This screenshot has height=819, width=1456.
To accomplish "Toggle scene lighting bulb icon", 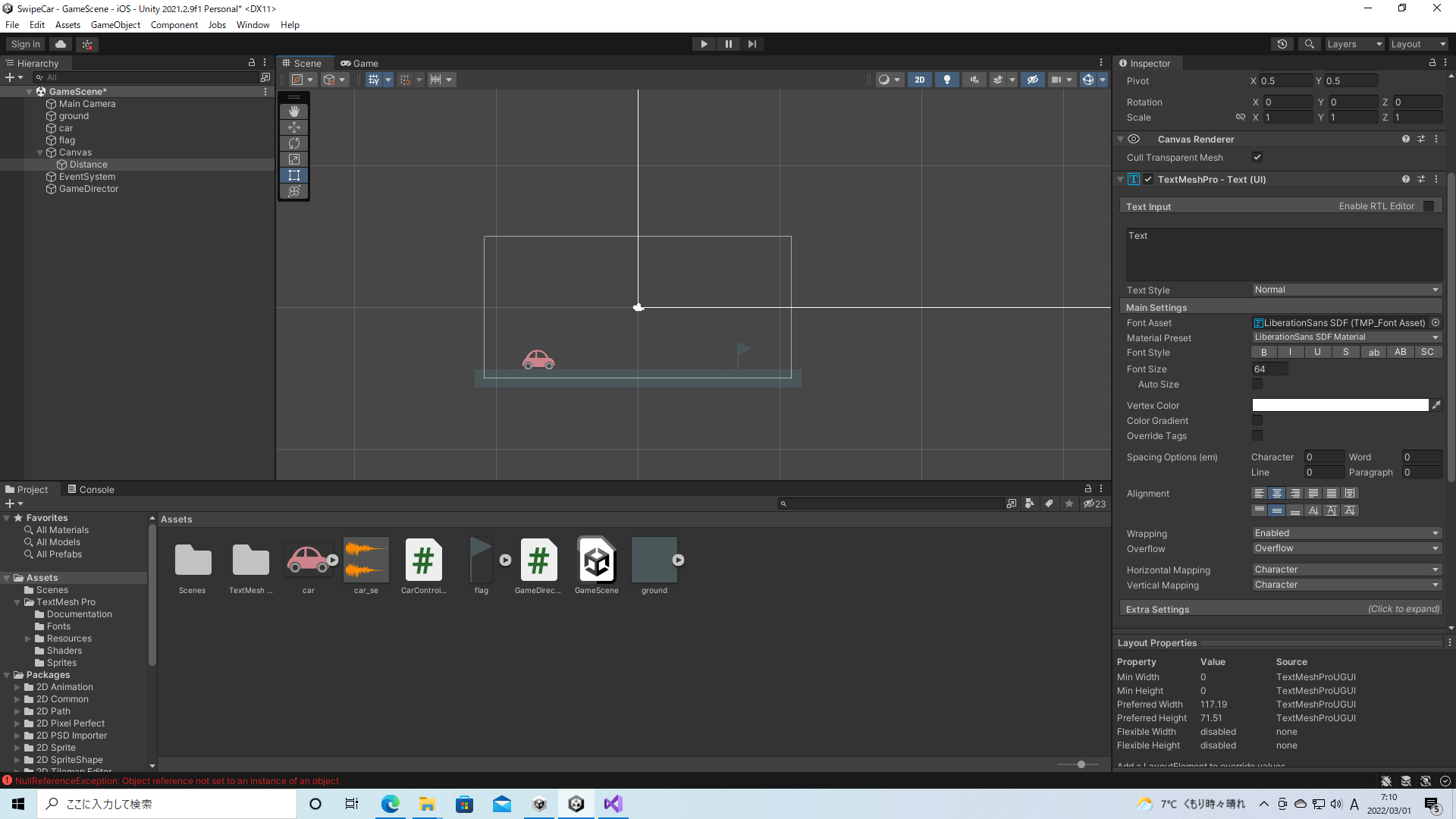I will click(x=946, y=80).
